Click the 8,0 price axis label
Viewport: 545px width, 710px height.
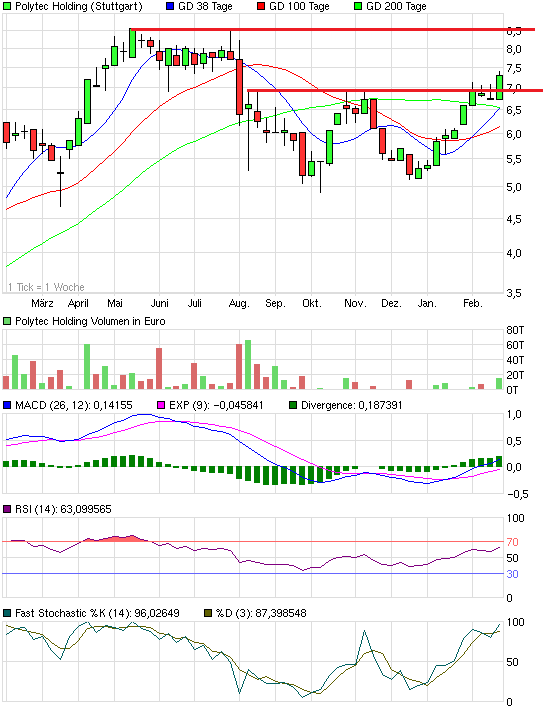pyautogui.click(x=514, y=49)
